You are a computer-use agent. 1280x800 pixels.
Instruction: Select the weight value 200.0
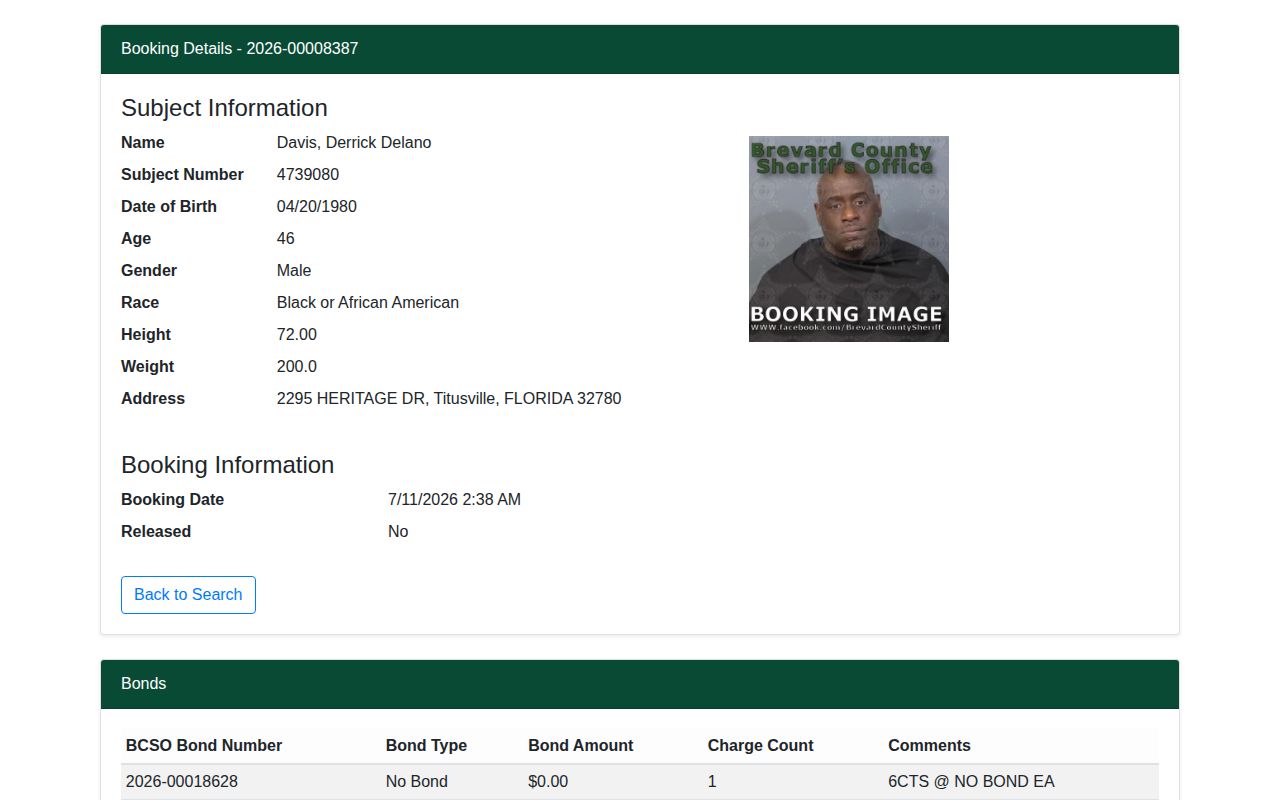(297, 367)
